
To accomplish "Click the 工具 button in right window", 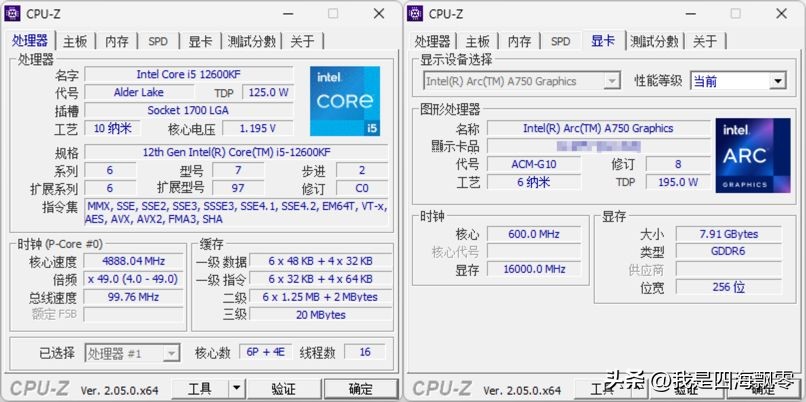I will (x=602, y=389).
